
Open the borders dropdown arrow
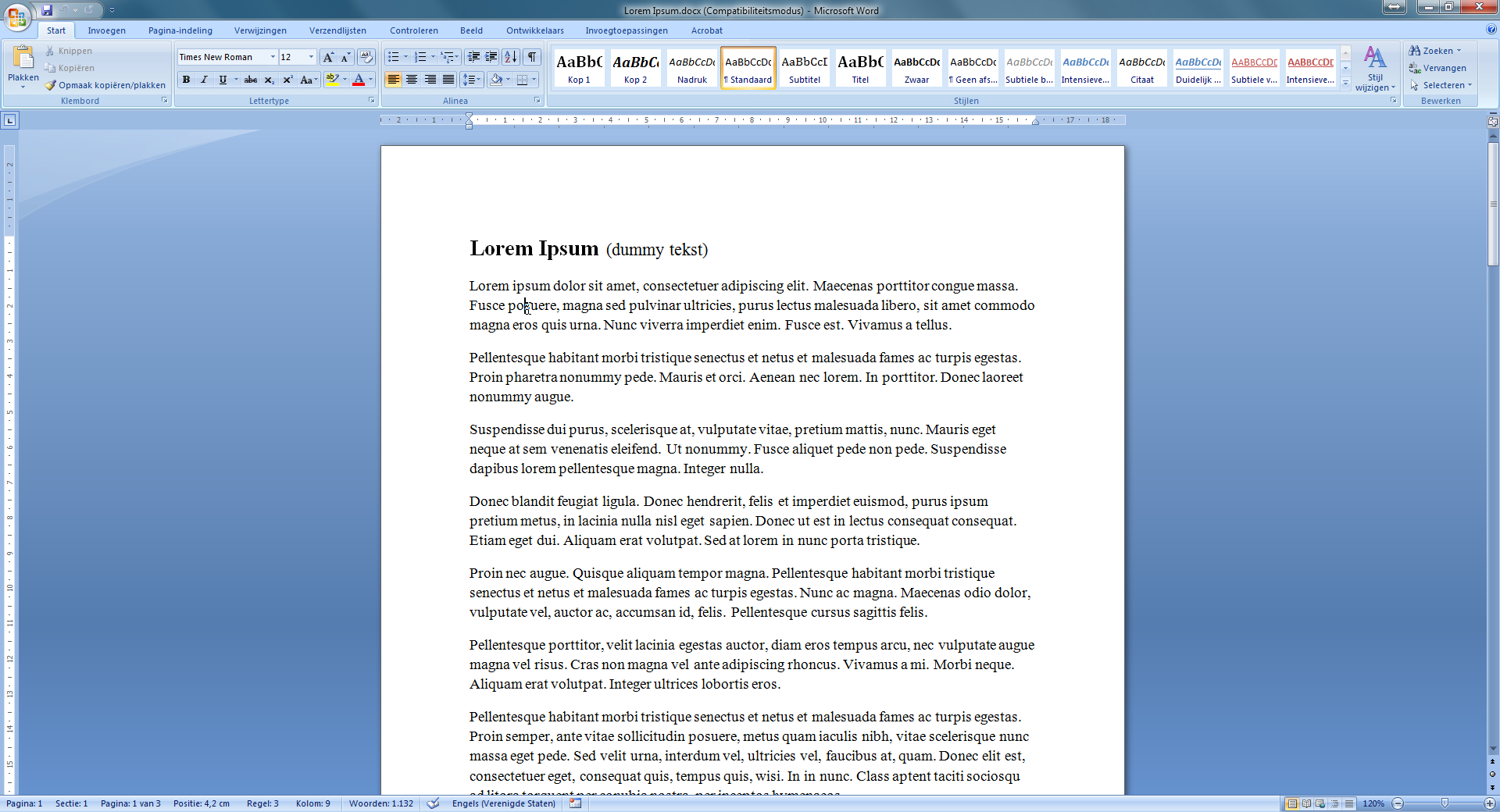(534, 80)
